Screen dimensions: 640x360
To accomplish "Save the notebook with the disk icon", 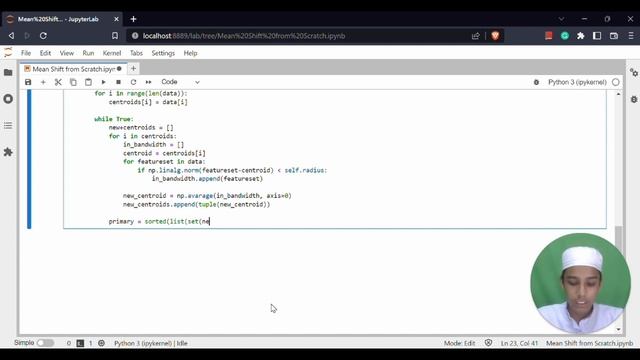I will coord(28,82).
